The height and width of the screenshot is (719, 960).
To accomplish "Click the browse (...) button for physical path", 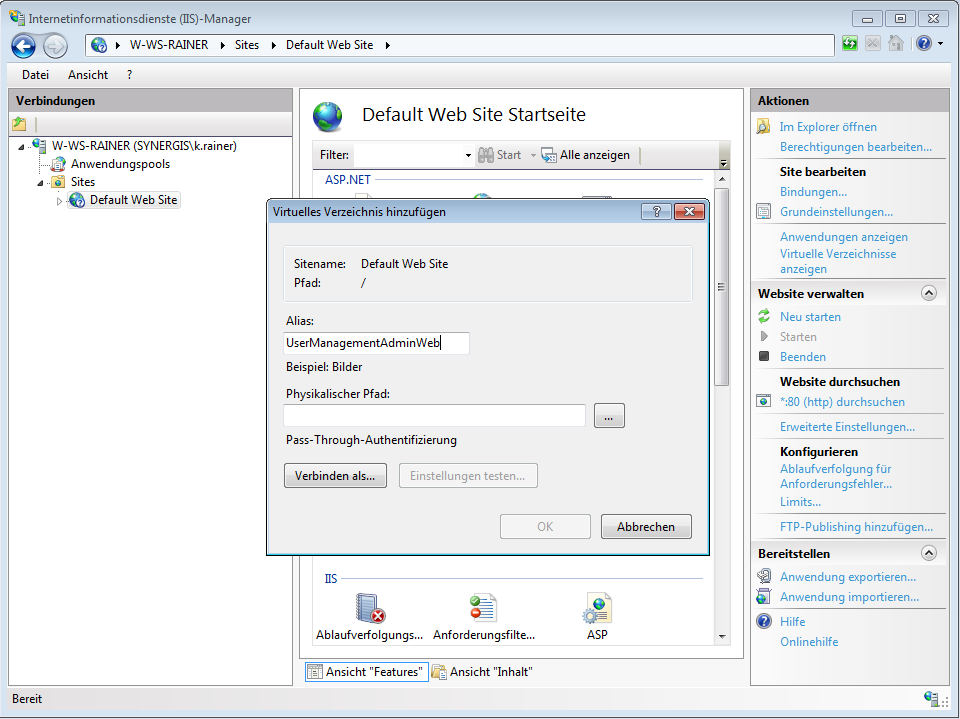I will [609, 417].
